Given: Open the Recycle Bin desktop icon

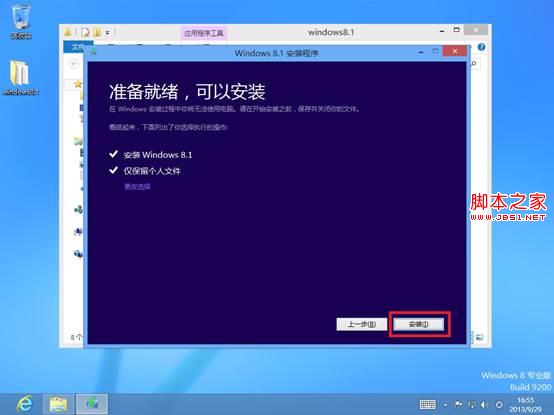Looking at the screenshot, I should pyautogui.click(x=21, y=21).
